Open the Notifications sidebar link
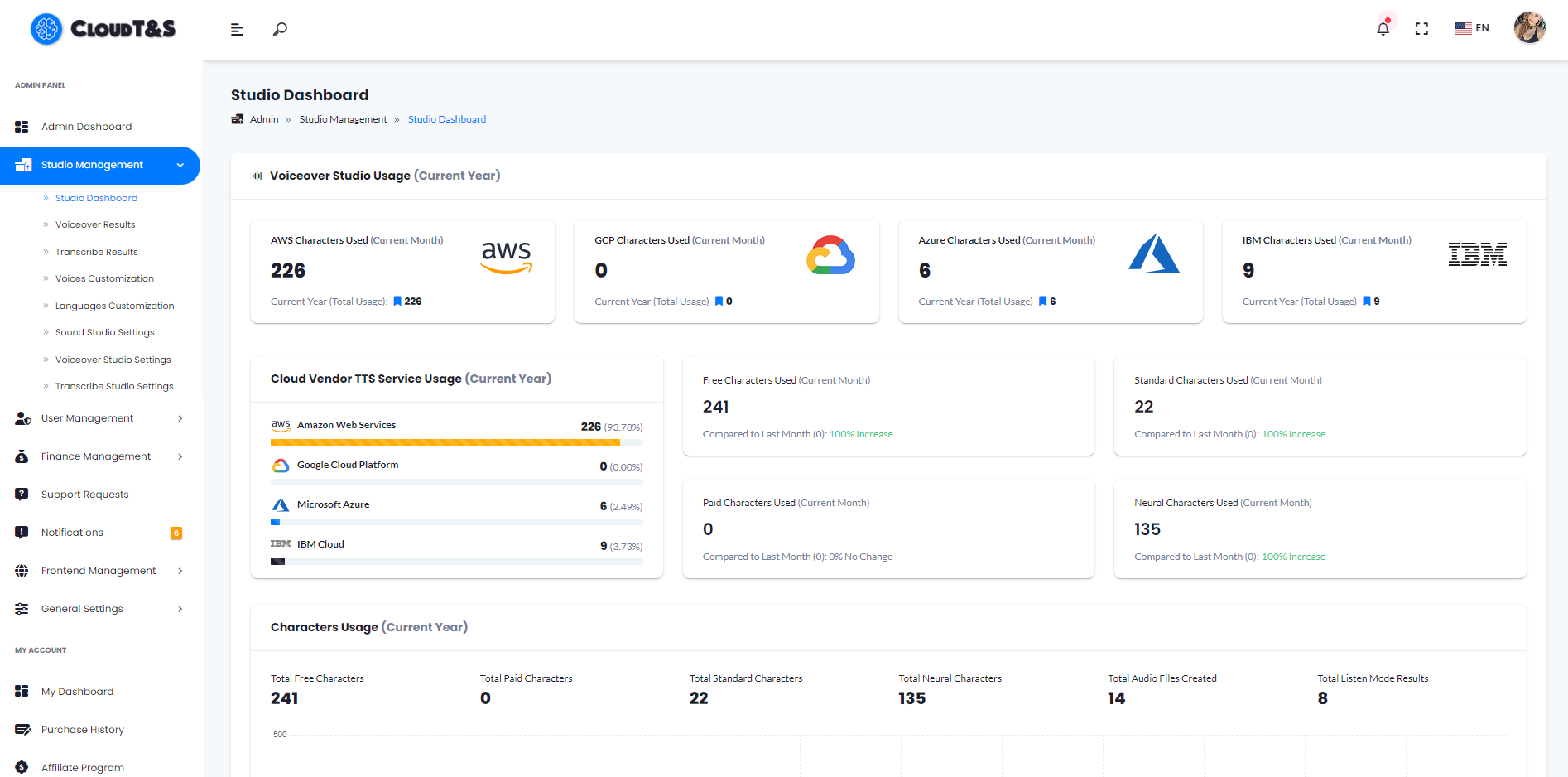1568x777 pixels. (72, 533)
